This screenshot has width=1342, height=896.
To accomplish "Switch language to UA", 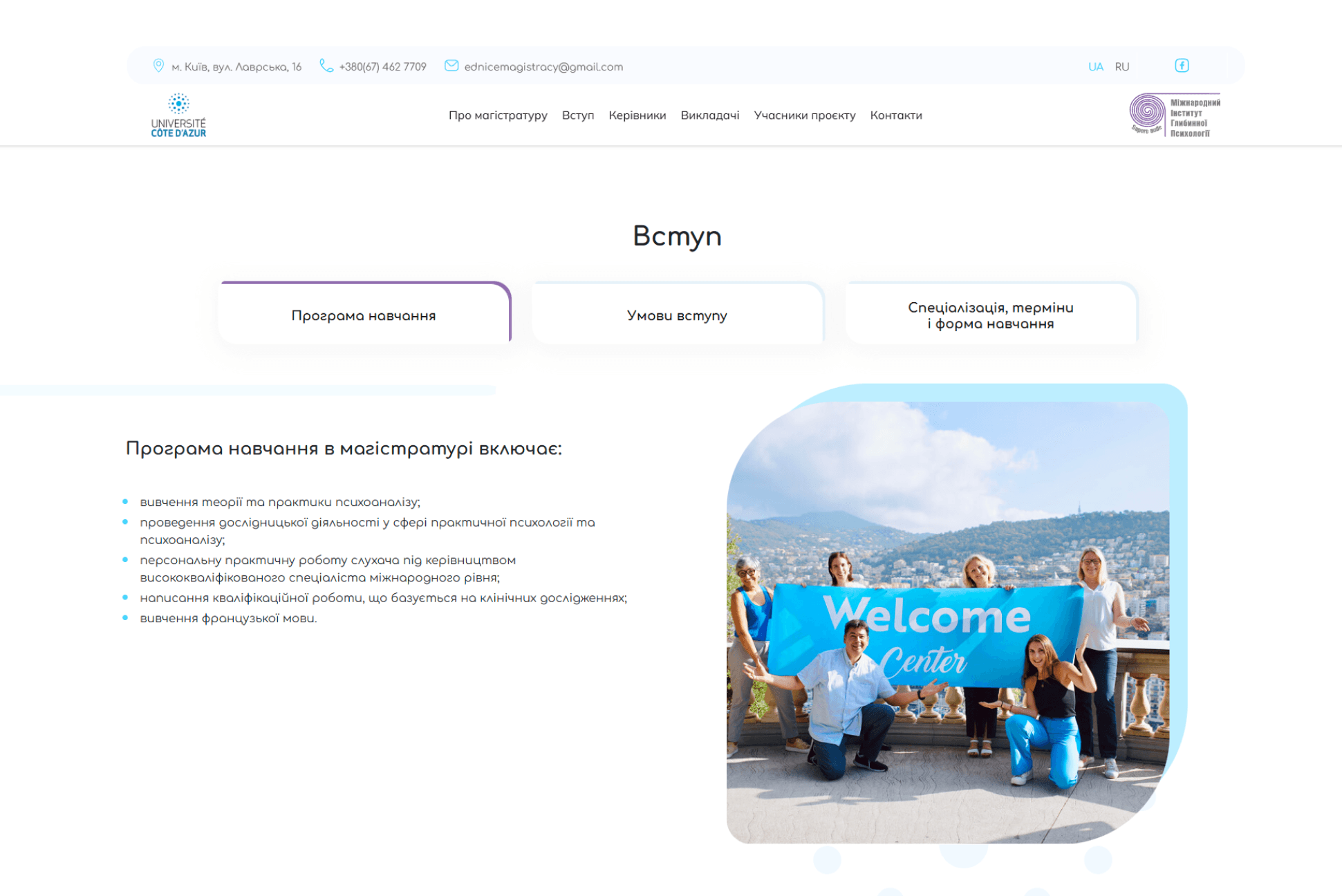I will 1095,67.
